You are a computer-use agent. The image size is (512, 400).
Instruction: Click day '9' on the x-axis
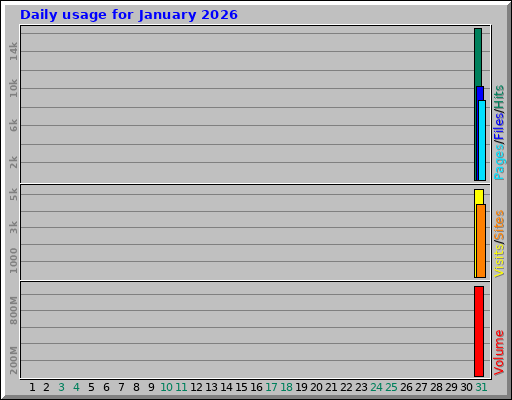151,387
